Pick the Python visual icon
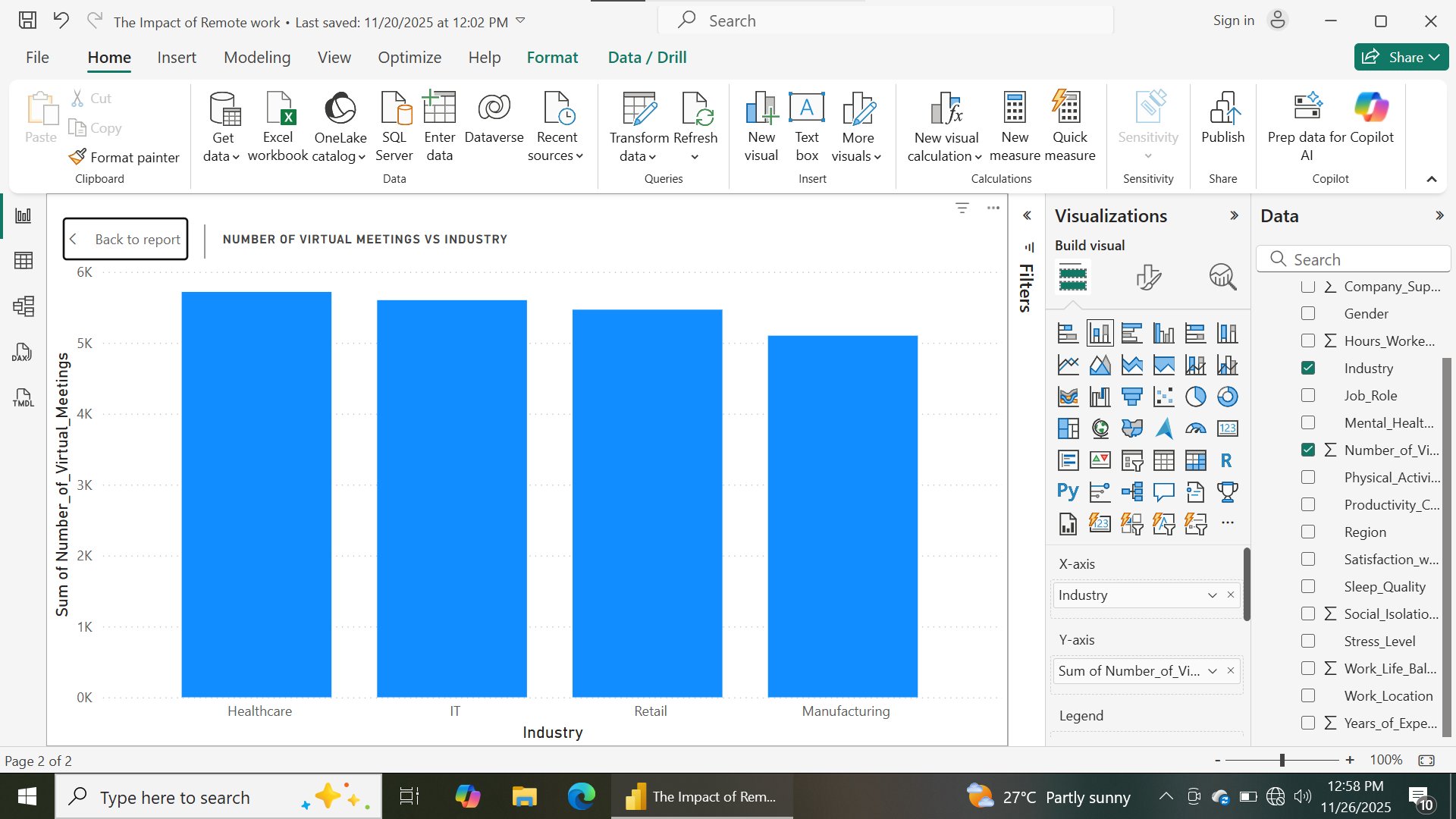The image size is (1456, 819). [x=1068, y=491]
